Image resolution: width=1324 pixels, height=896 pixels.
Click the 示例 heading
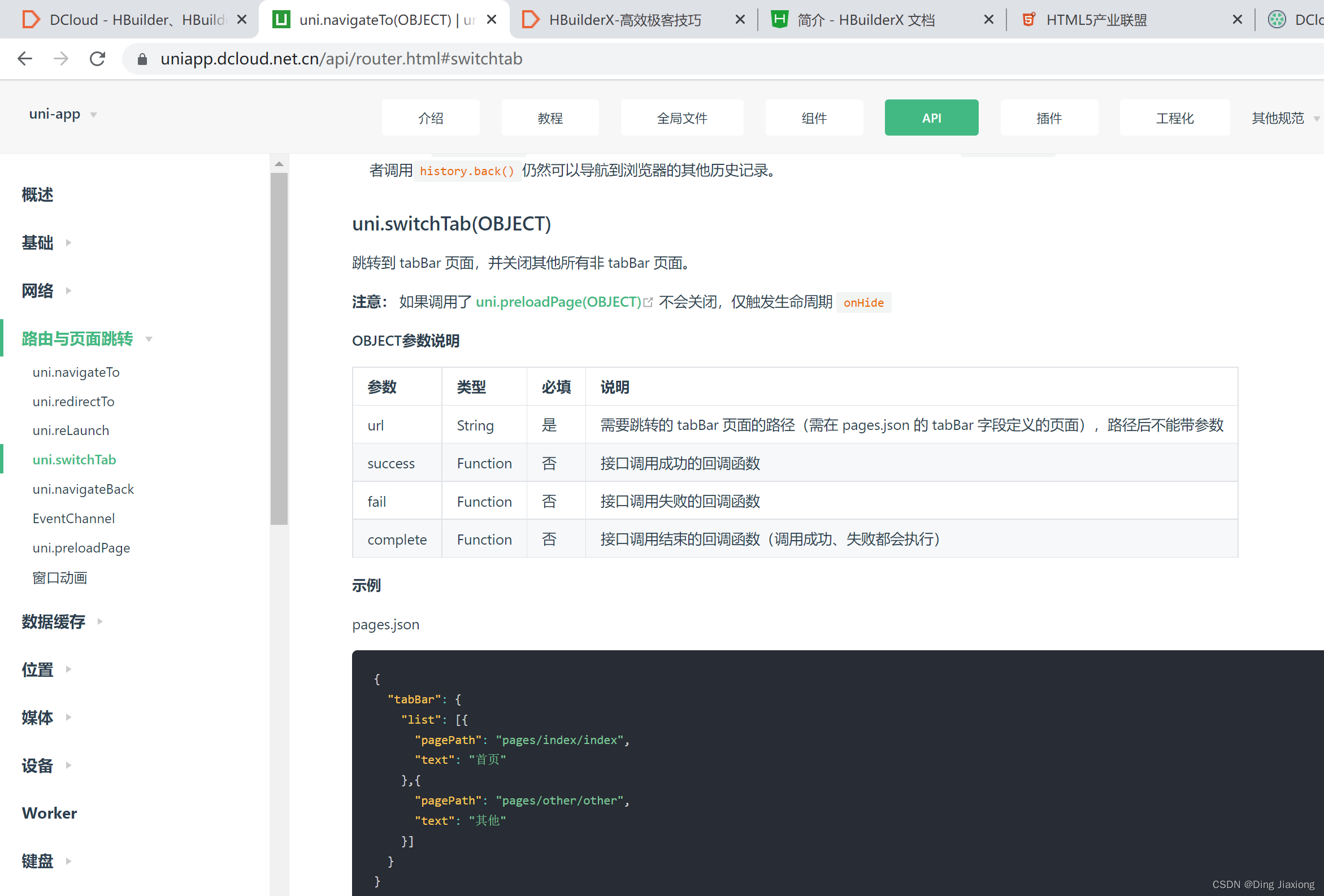pos(366,585)
